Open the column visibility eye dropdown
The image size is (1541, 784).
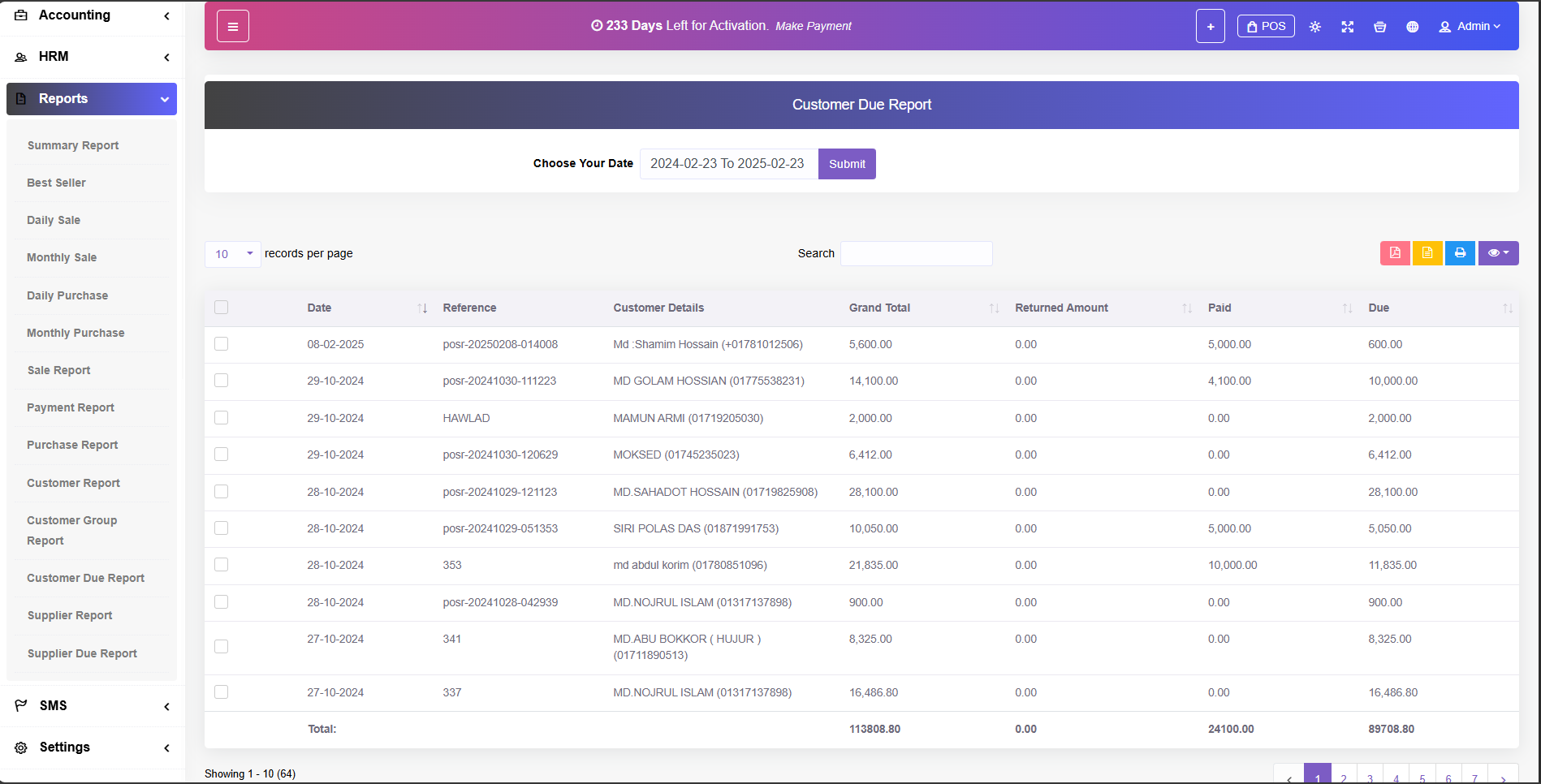click(1497, 253)
